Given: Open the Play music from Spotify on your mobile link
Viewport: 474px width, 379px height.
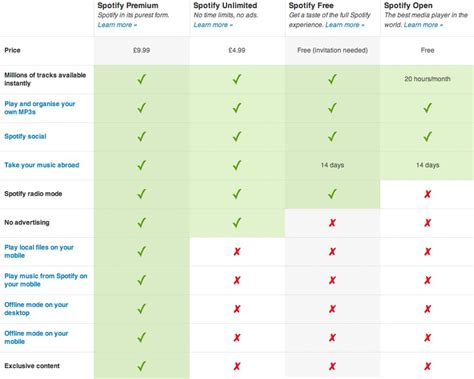Looking at the screenshot, I should pos(46,280).
